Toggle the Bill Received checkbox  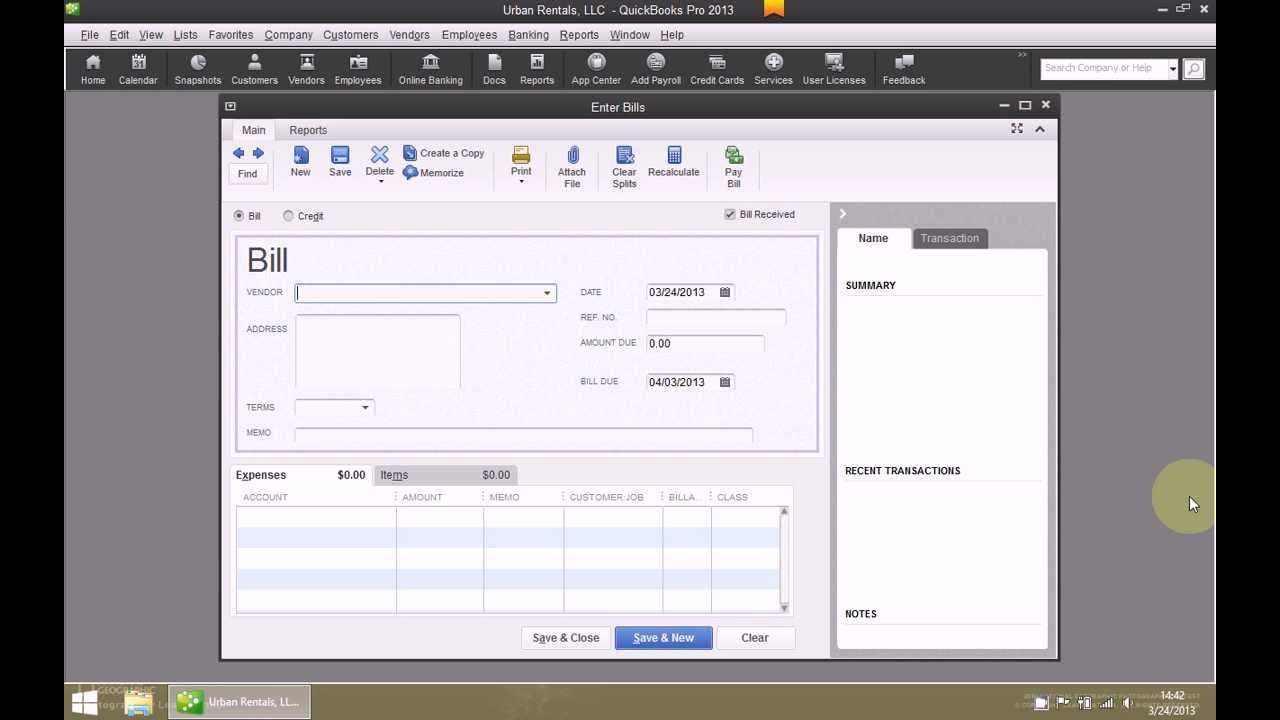click(730, 214)
